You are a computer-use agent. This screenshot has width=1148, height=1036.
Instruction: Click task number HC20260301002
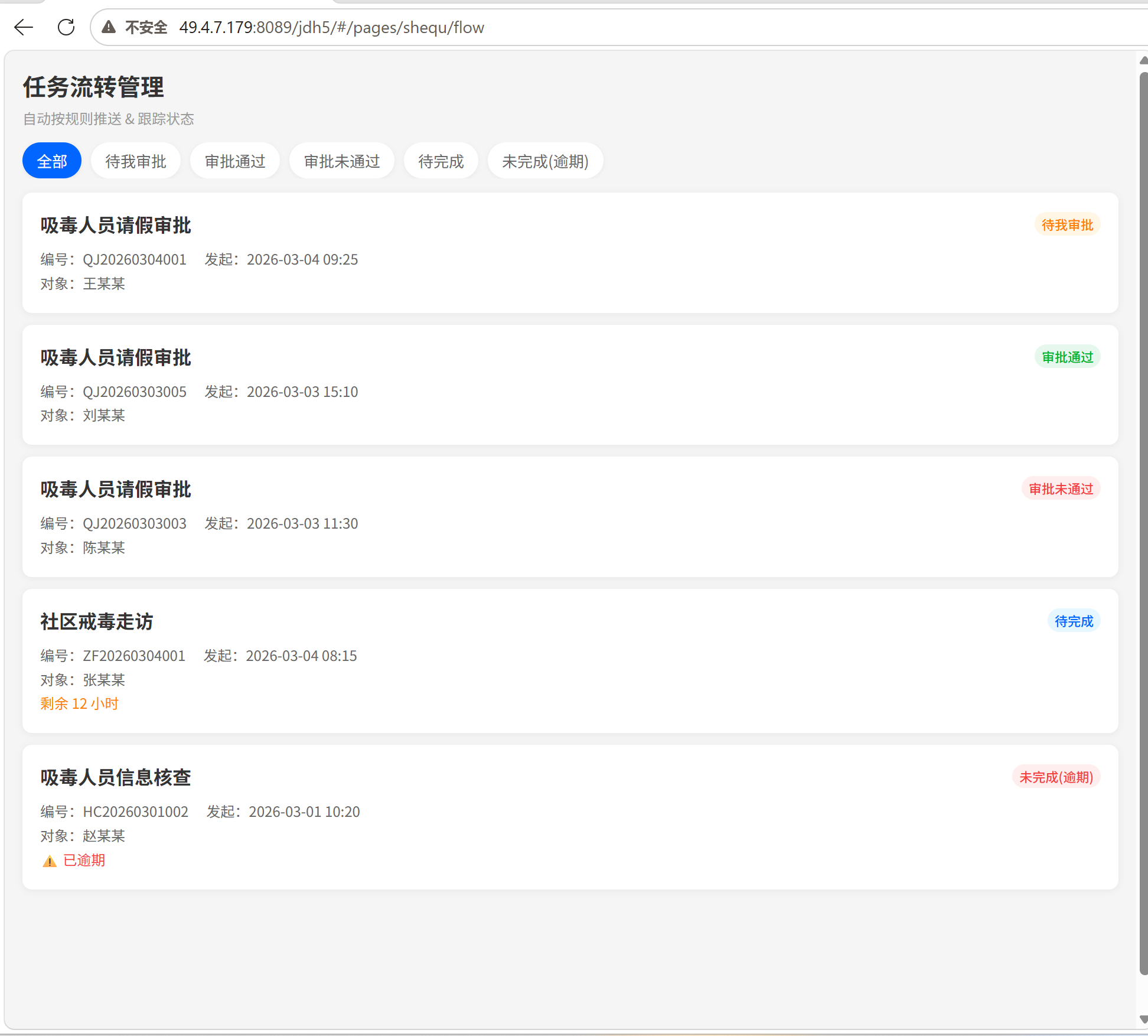pos(136,812)
